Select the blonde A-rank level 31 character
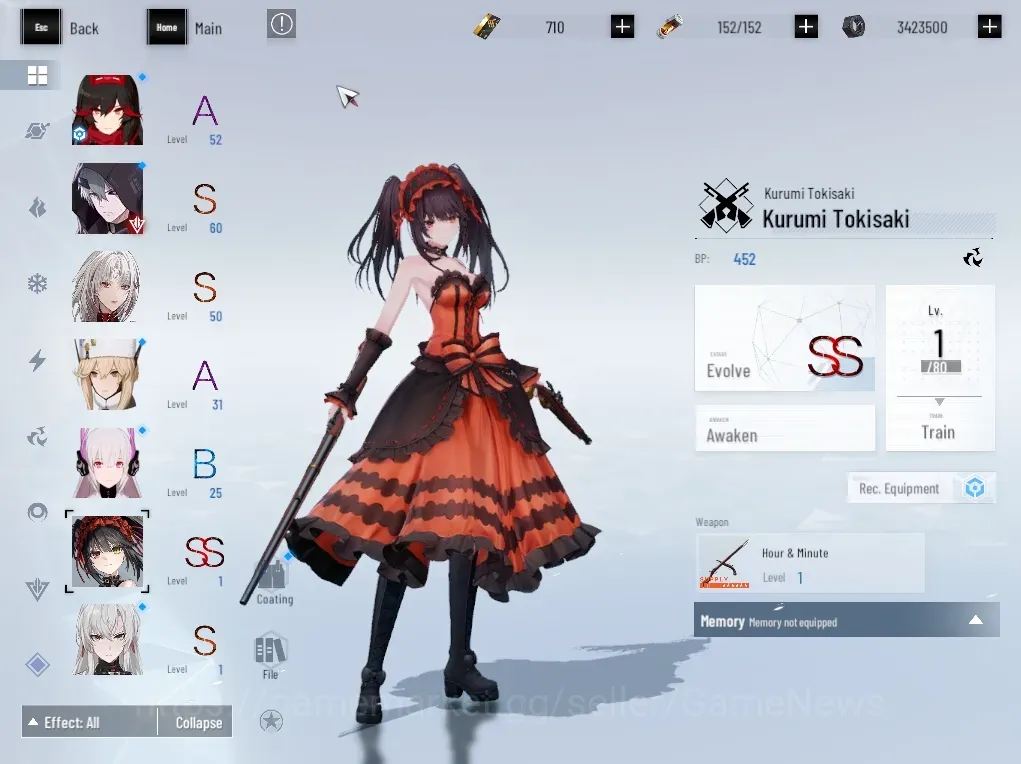1021x764 pixels. coord(107,375)
